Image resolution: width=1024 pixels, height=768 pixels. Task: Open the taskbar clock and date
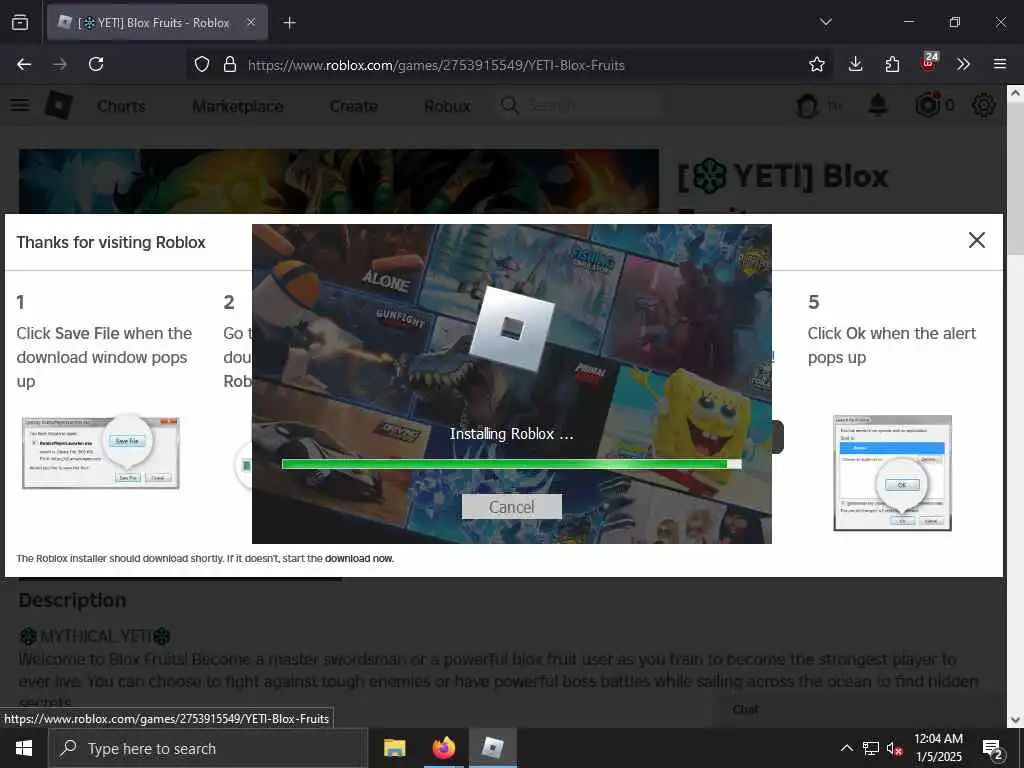938,748
